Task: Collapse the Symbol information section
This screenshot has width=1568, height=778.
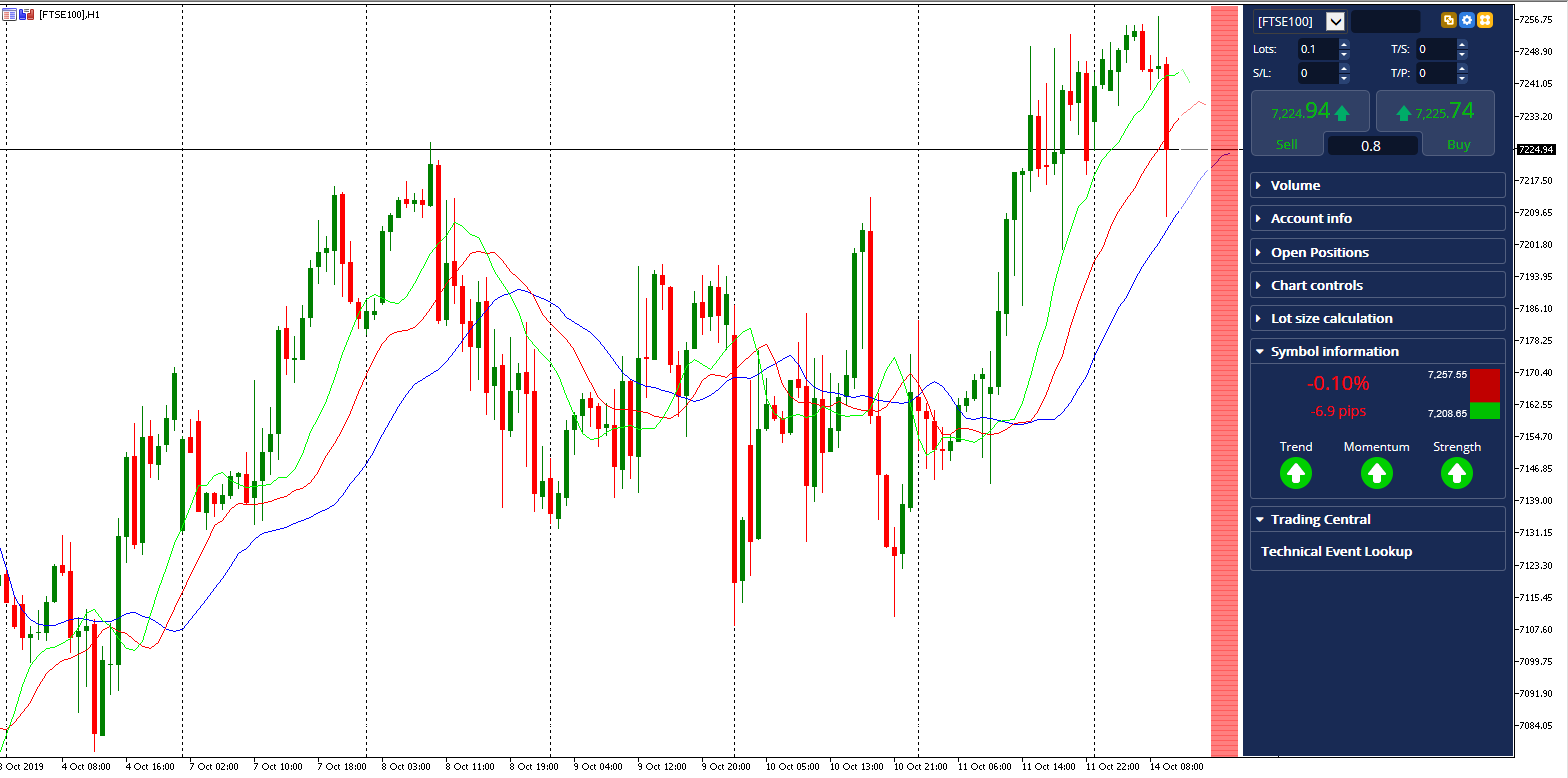Action: (x=1378, y=351)
